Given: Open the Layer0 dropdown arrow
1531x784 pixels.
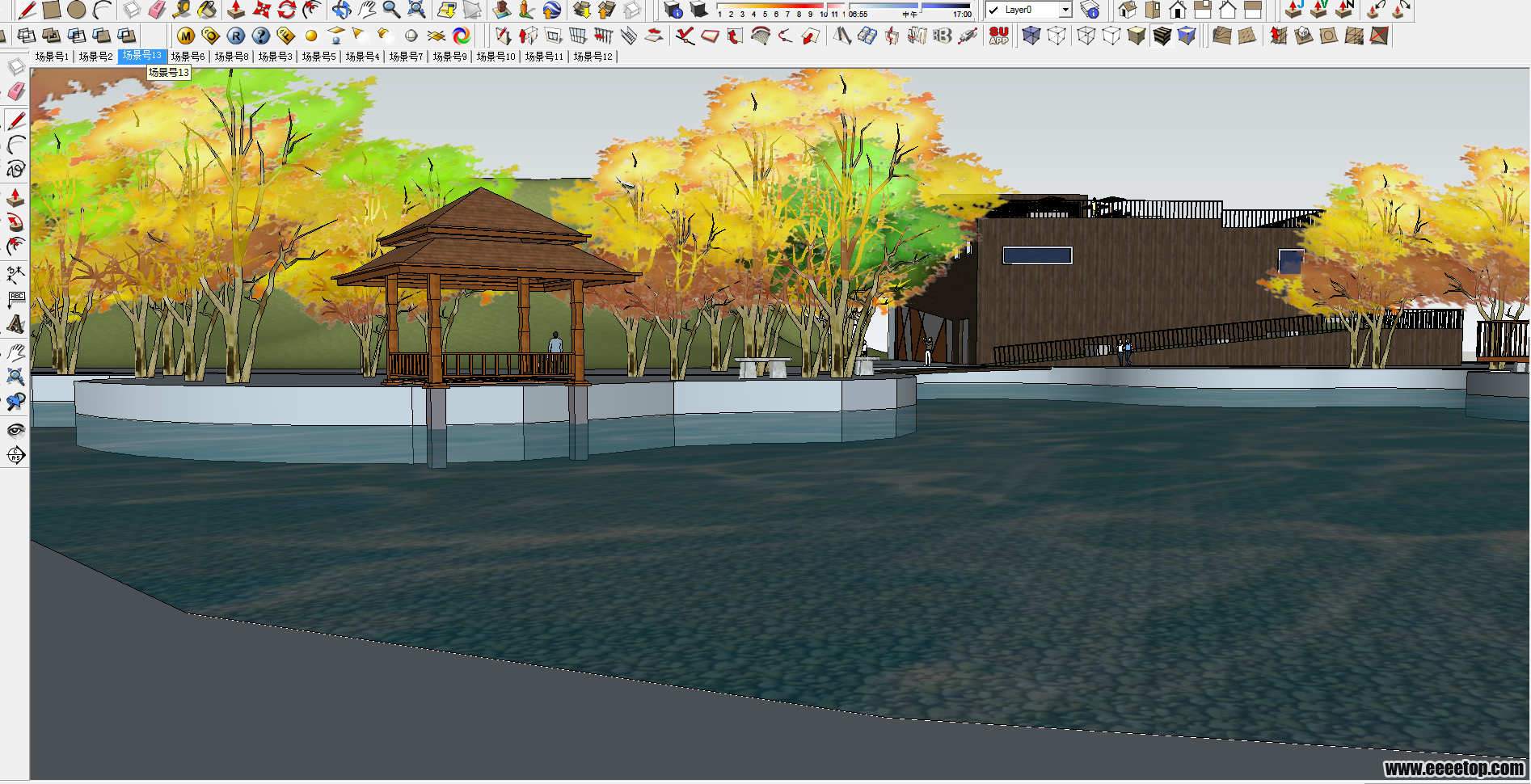Looking at the screenshot, I should point(1065,11).
